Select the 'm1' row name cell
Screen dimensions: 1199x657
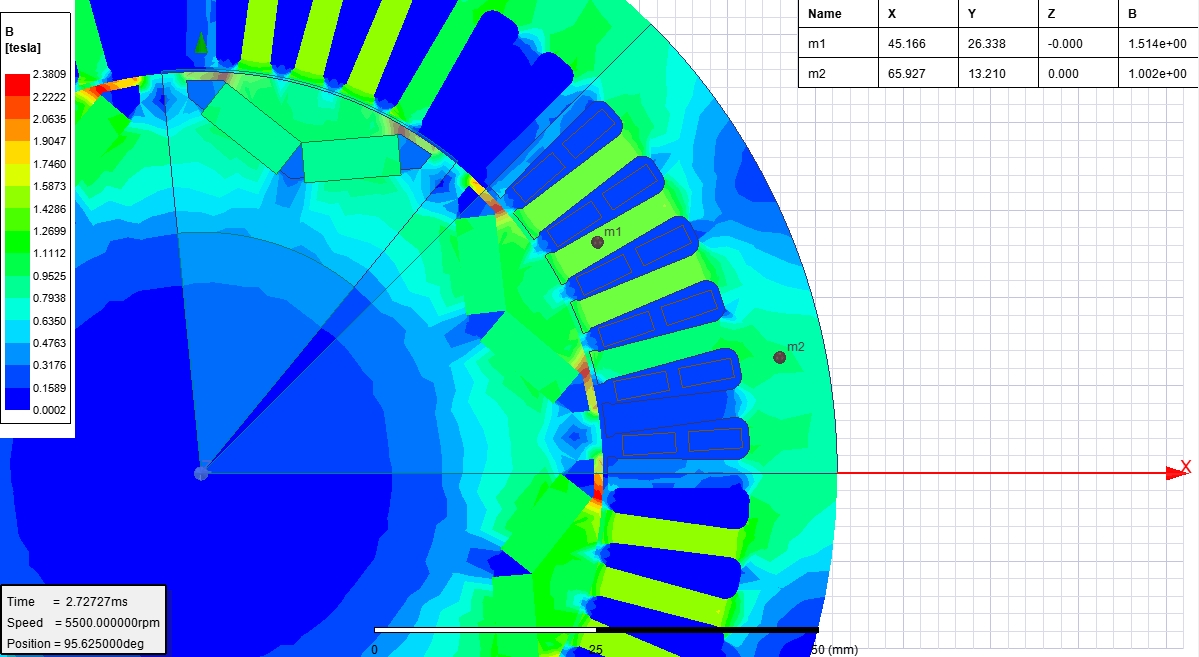pyautogui.click(x=838, y=44)
